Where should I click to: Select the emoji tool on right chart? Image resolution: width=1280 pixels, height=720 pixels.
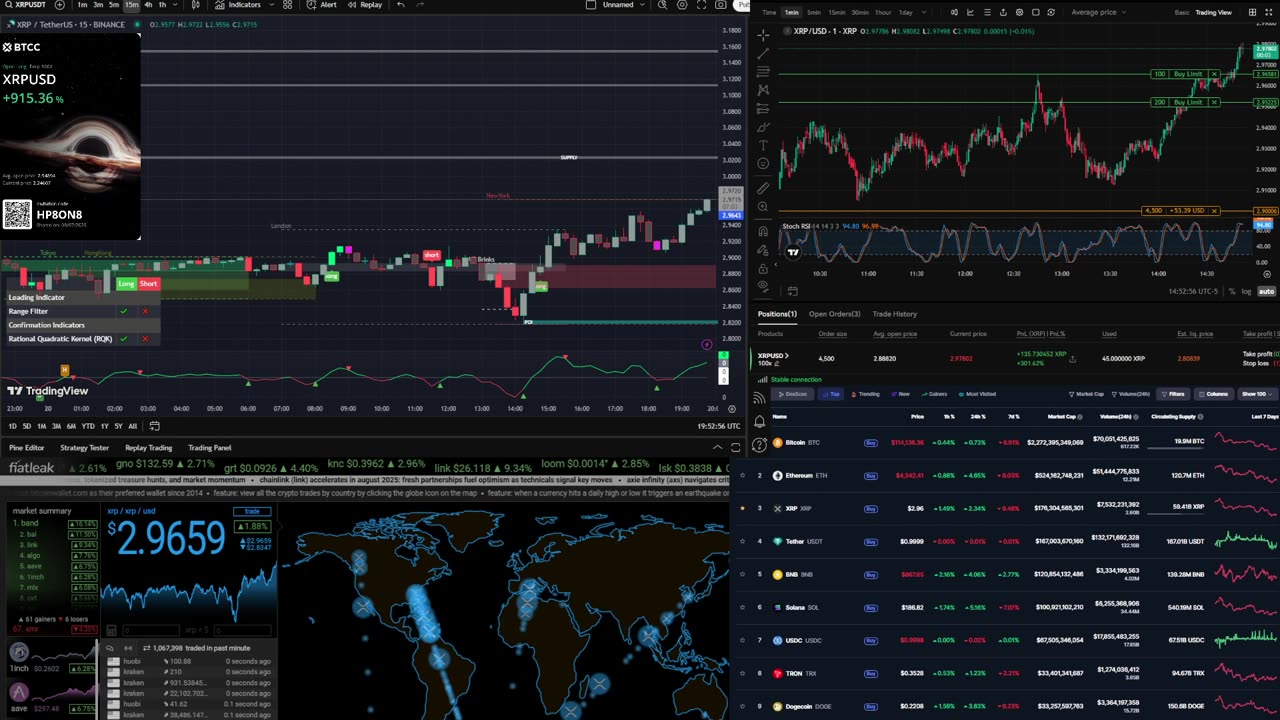763,163
